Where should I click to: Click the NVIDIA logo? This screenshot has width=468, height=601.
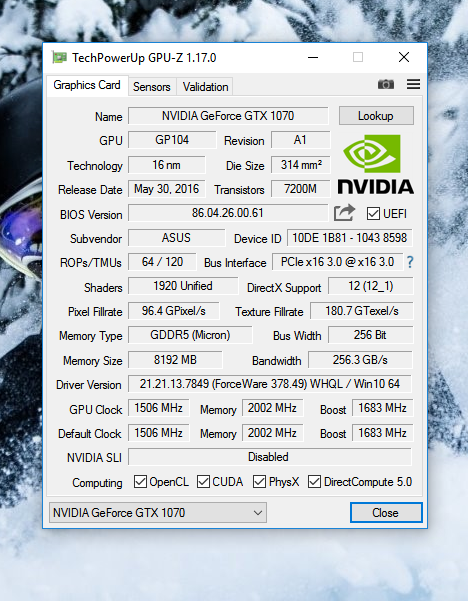[376, 164]
